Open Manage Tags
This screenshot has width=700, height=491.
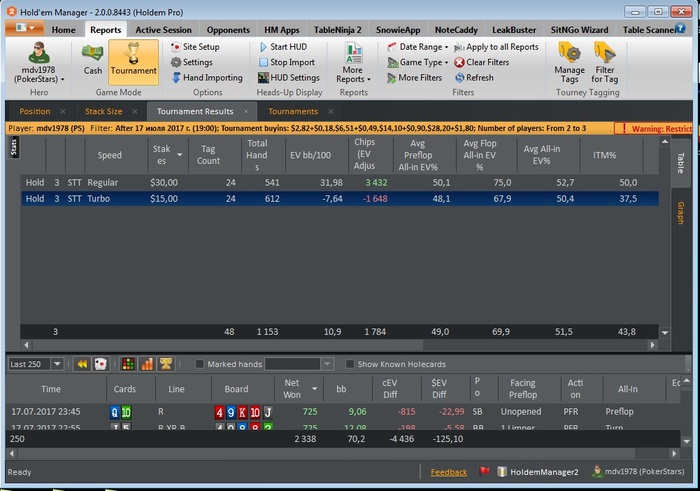click(569, 62)
